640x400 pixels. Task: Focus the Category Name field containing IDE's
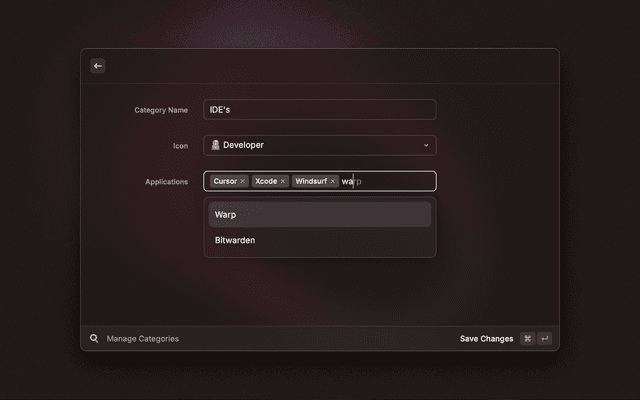click(x=320, y=110)
